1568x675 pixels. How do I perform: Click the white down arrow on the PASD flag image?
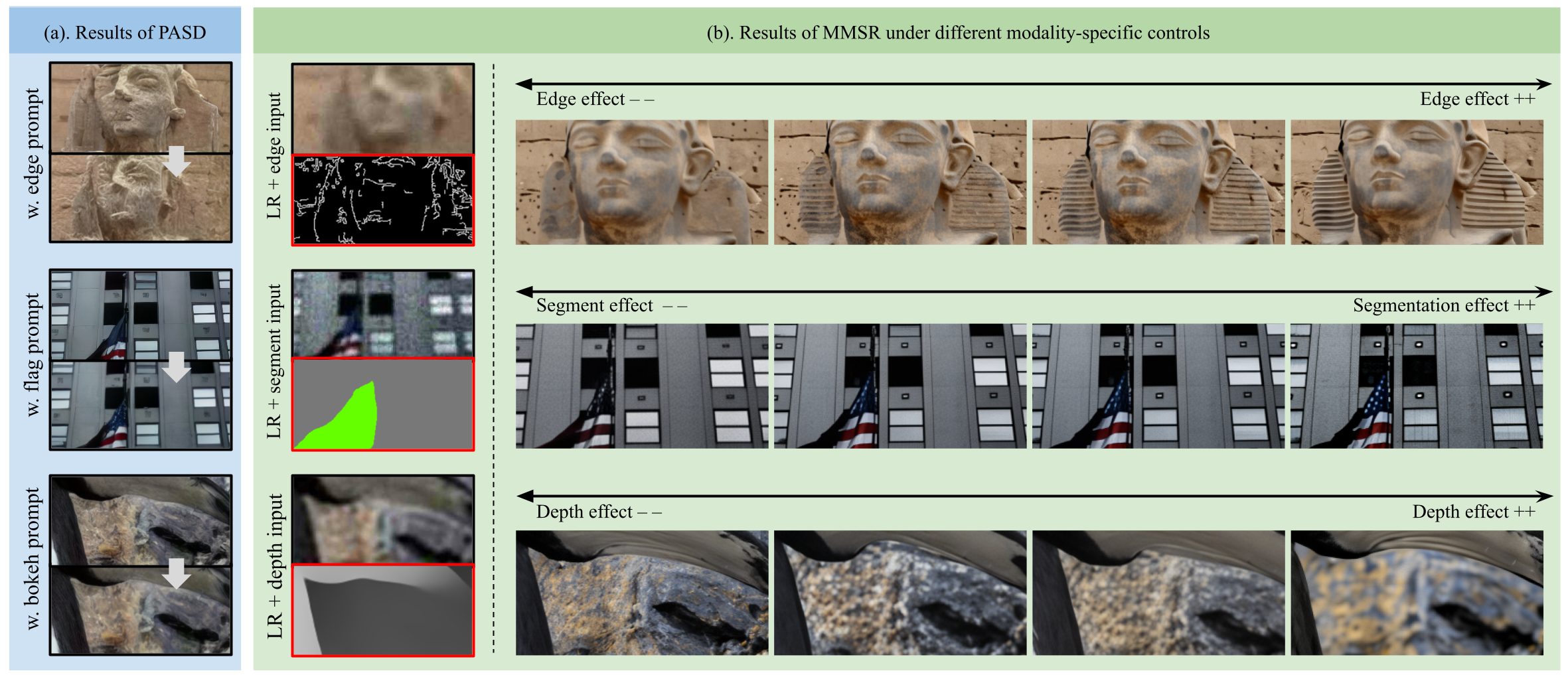coord(177,367)
